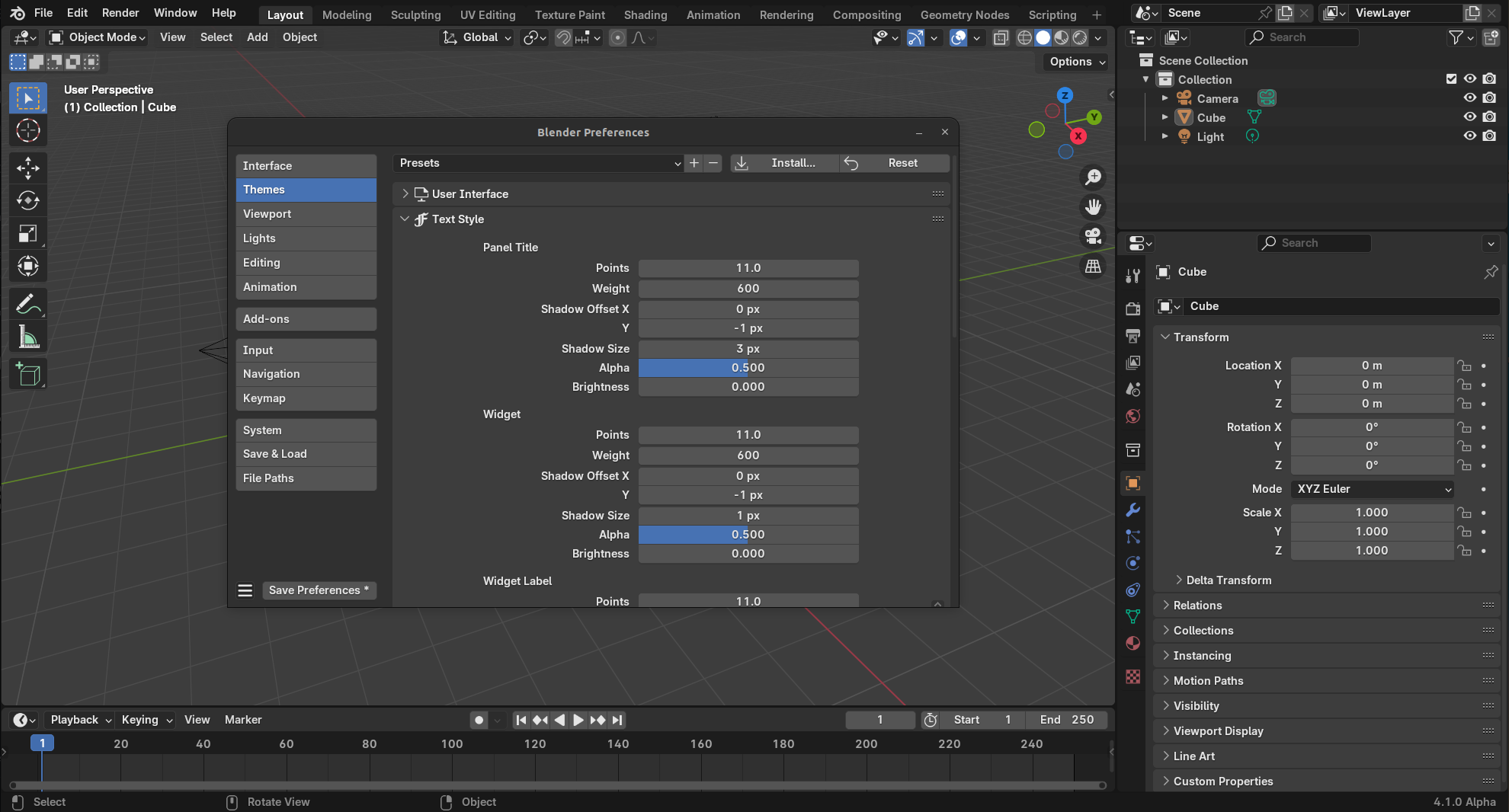
Task: Select the Add Cube tool
Action: pyautogui.click(x=28, y=375)
